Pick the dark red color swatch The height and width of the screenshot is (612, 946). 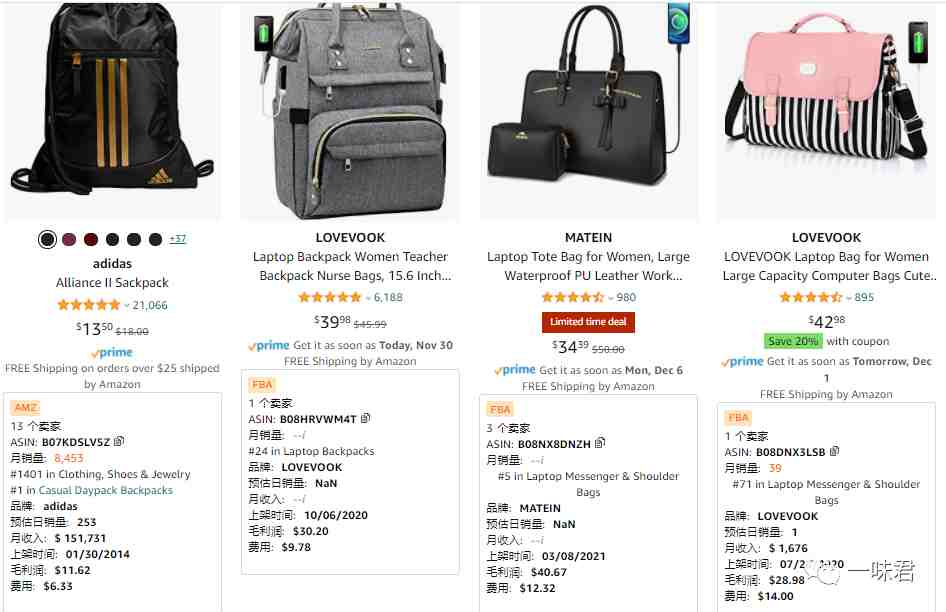(x=90, y=239)
